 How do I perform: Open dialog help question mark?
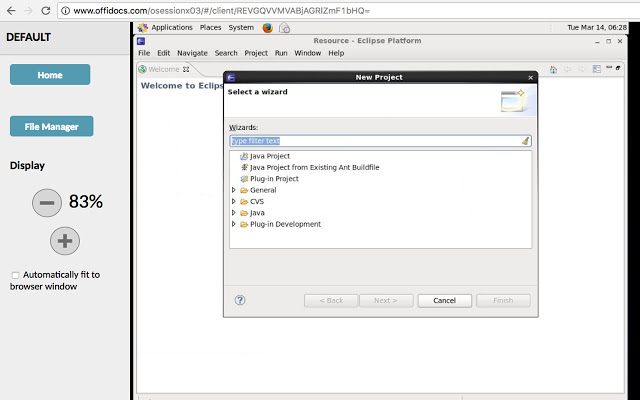tap(240, 300)
